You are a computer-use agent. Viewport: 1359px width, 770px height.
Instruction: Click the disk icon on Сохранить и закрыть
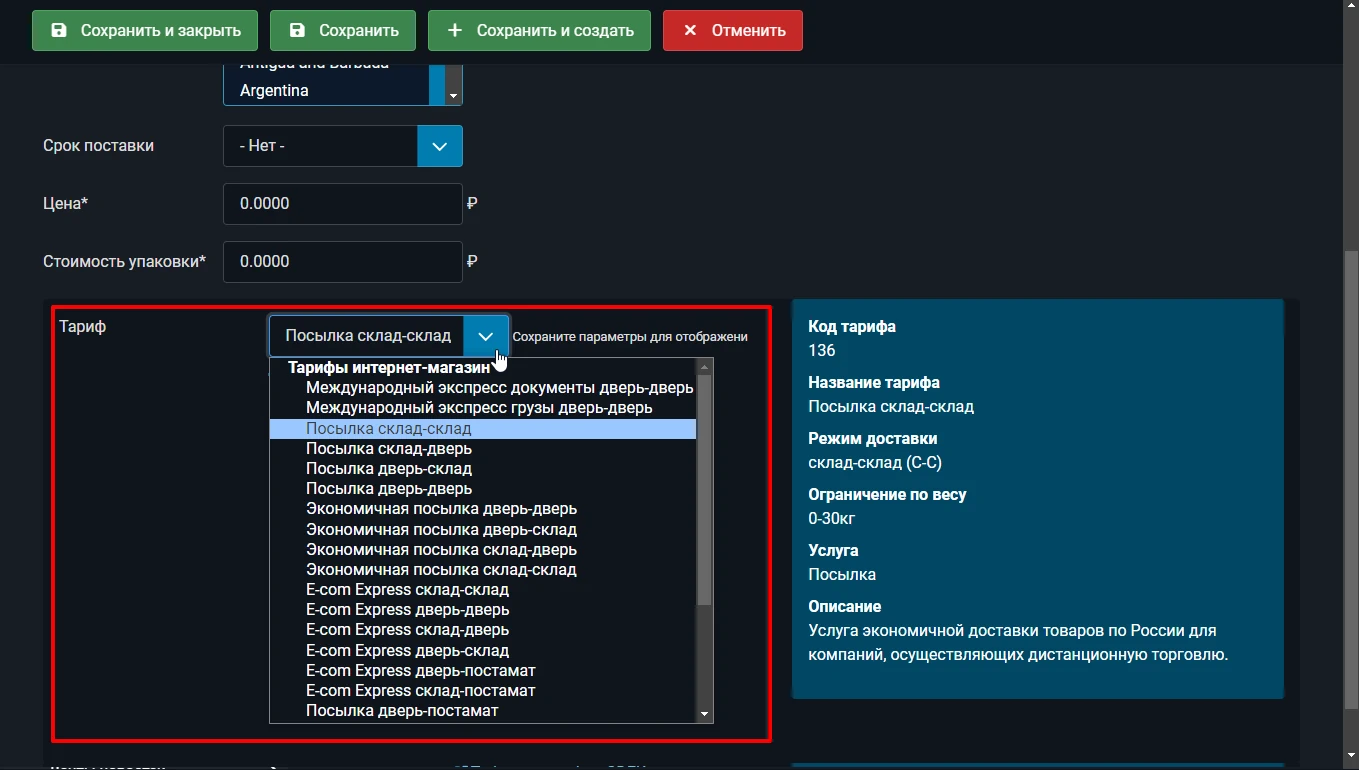tap(59, 30)
